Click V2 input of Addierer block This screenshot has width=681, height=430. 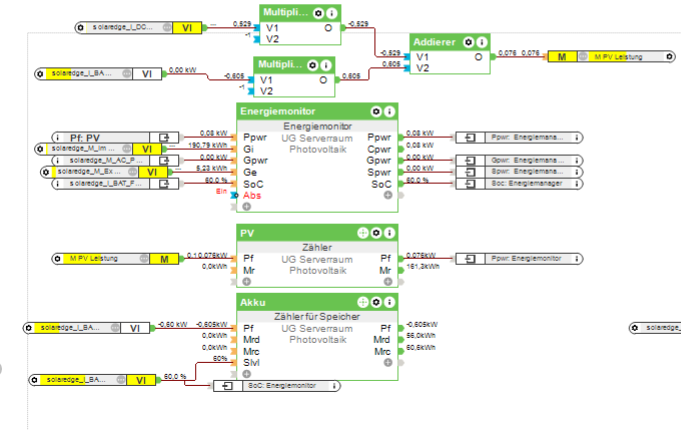[423, 68]
